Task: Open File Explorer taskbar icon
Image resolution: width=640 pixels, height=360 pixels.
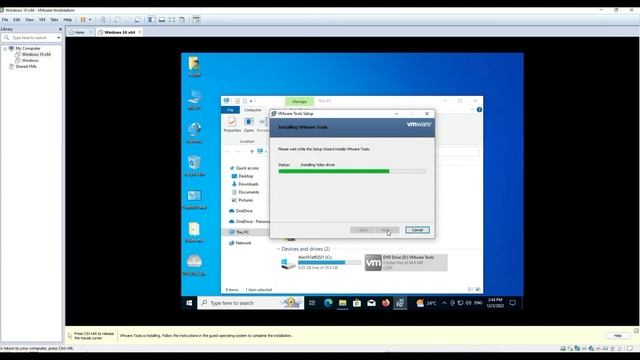Action: pyautogui.click(x=342, y=303)
